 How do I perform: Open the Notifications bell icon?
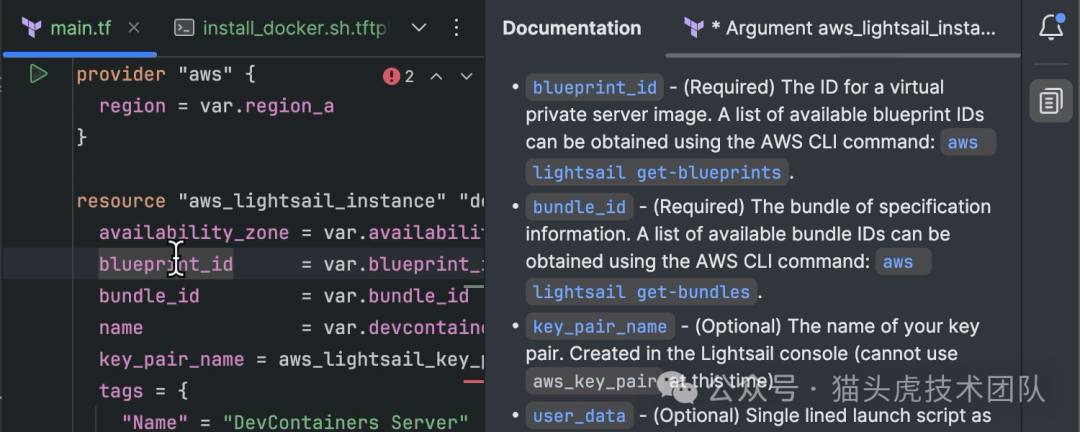coord(1051,27)
